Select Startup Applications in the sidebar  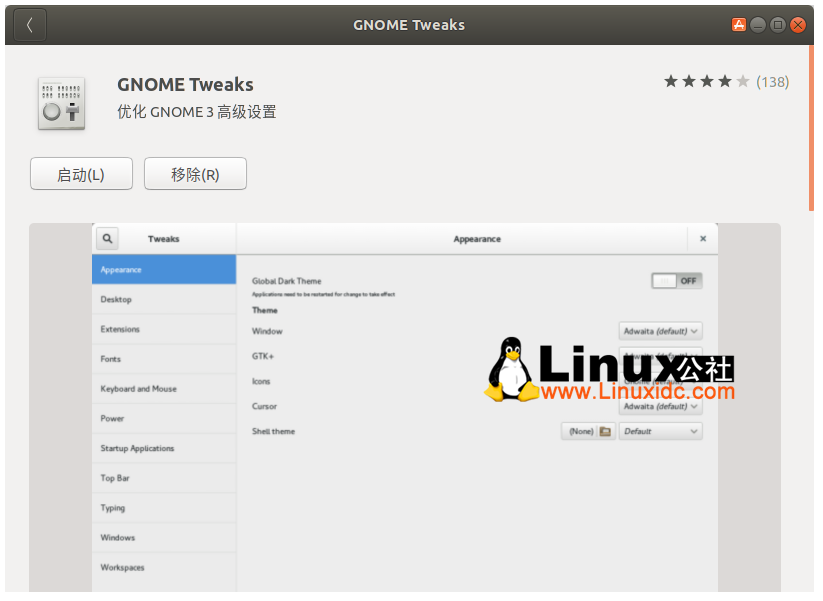coord(164,449)
